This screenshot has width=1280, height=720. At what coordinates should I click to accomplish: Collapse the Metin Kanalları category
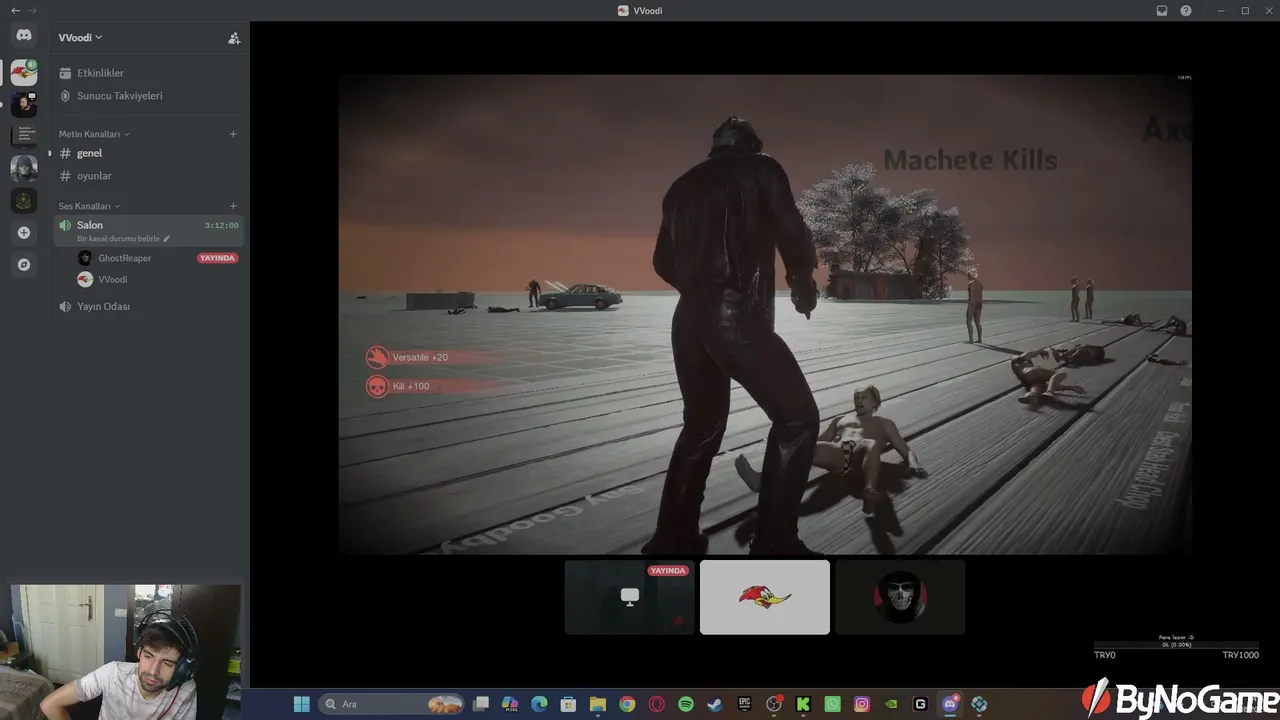tap(94, 134)
